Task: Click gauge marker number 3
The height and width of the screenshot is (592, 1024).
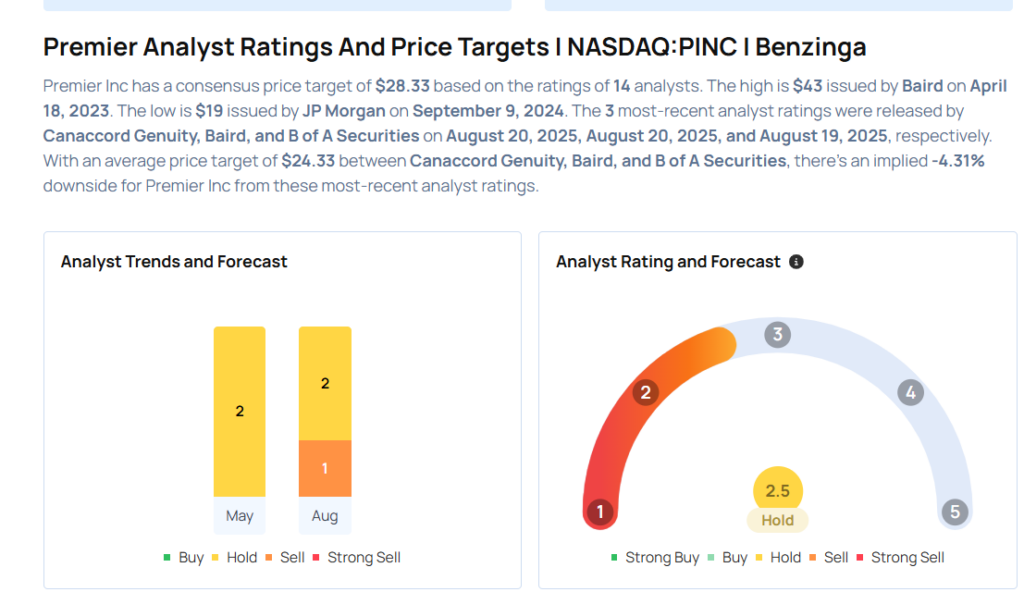Action: tap(778, 335)
